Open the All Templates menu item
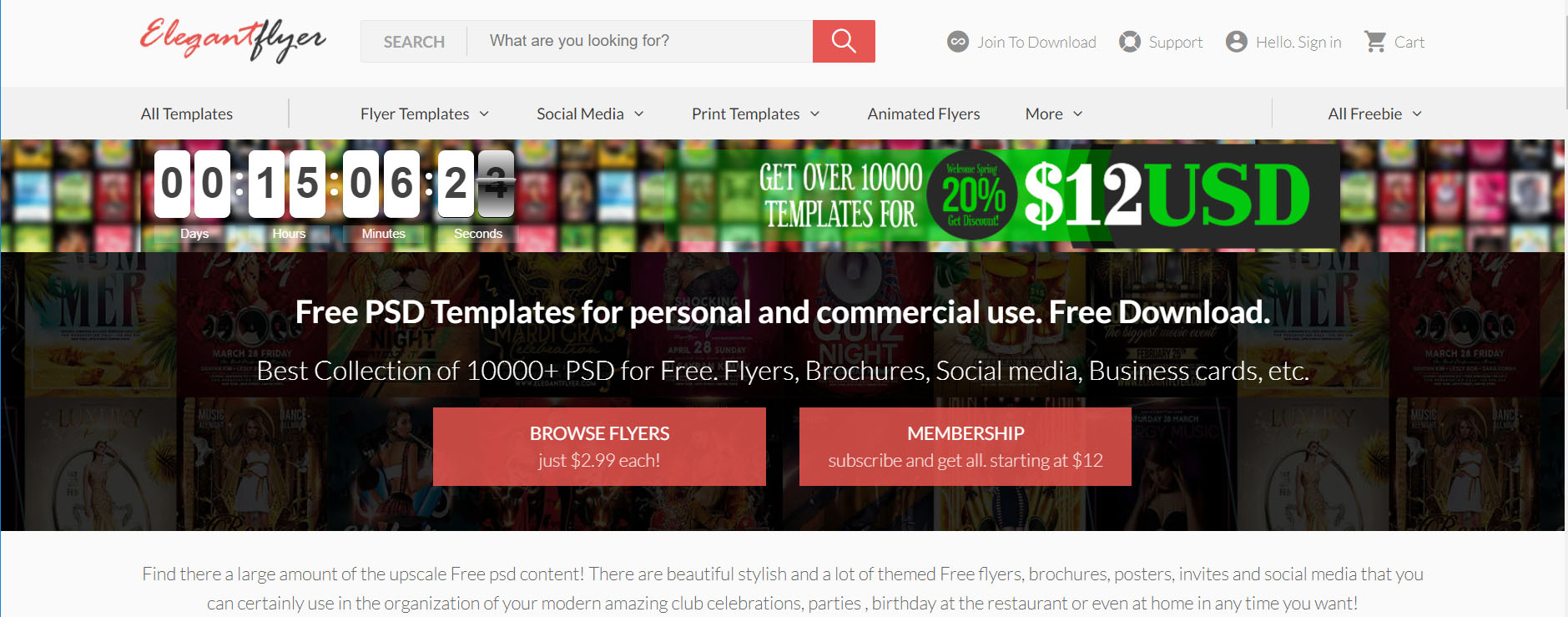The height and width of the screenshot is (617, 1568). (187, 114)
